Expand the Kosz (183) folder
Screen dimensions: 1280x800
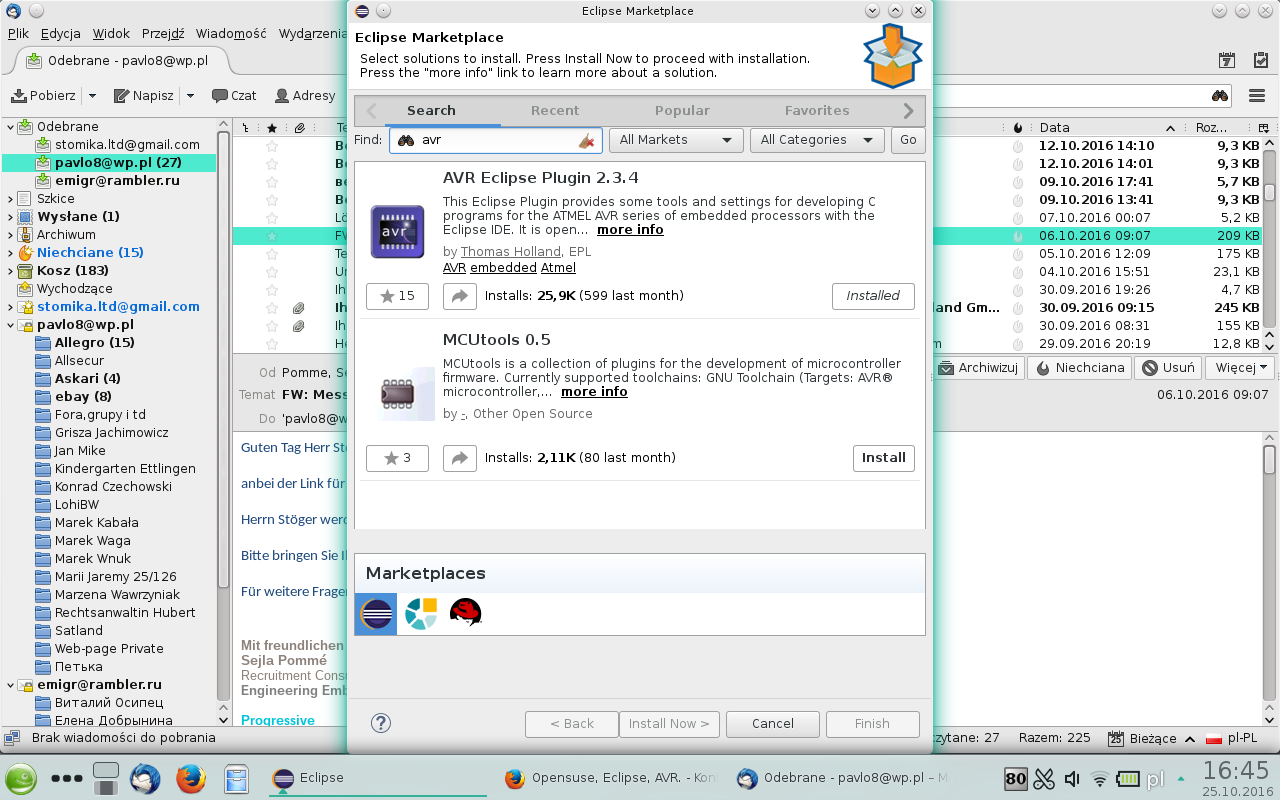(10, 271)
